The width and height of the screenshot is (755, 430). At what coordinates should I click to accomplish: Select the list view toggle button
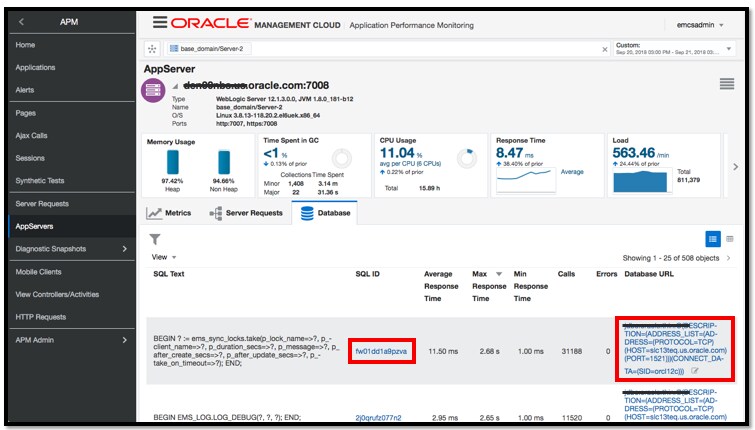tap(713, 239)
